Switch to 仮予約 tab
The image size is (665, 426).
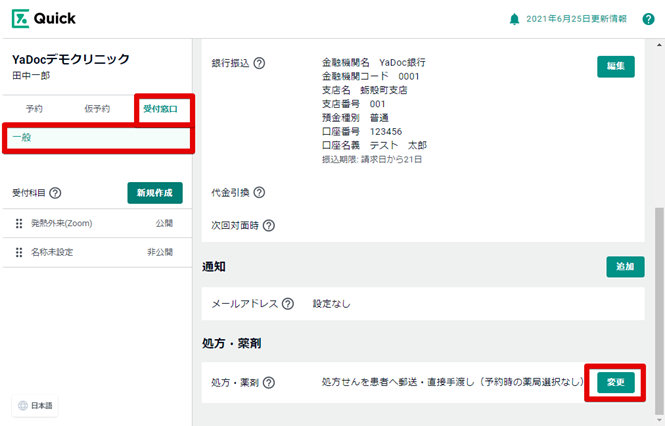click(96, 108)
